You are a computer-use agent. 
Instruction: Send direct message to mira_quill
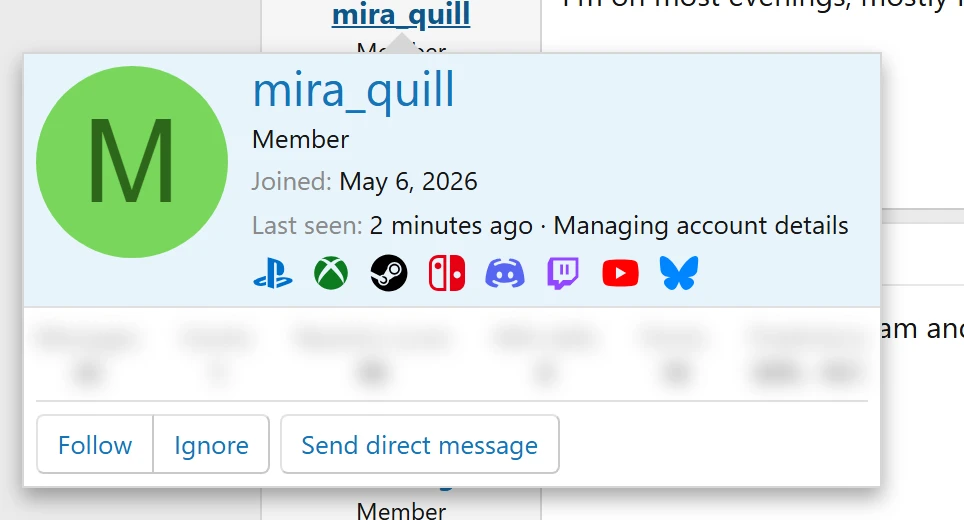[x=419, y=444]
